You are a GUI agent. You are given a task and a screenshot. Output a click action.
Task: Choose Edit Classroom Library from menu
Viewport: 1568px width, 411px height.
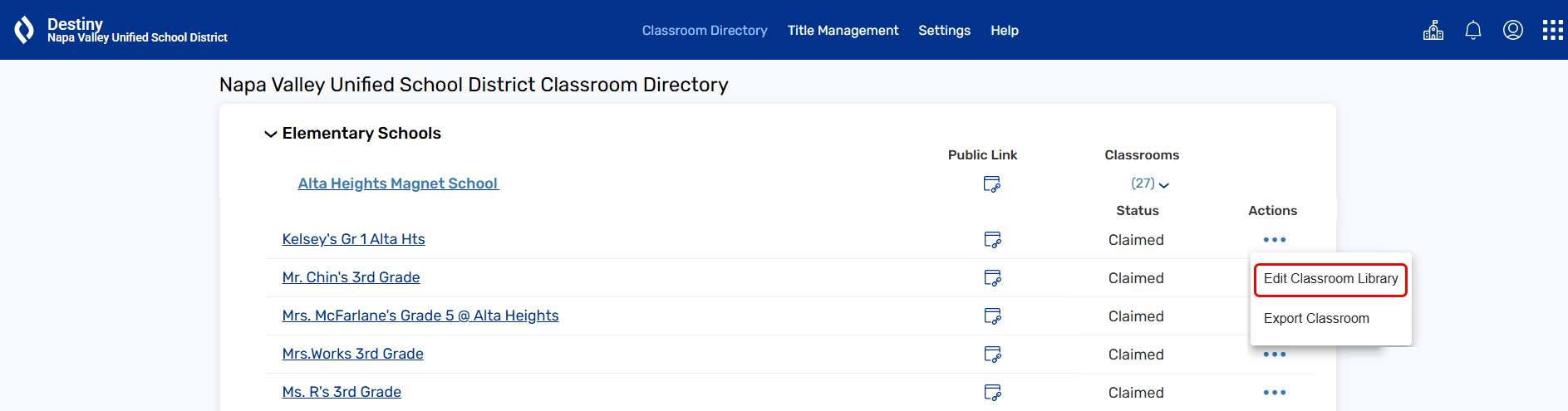1330,279
